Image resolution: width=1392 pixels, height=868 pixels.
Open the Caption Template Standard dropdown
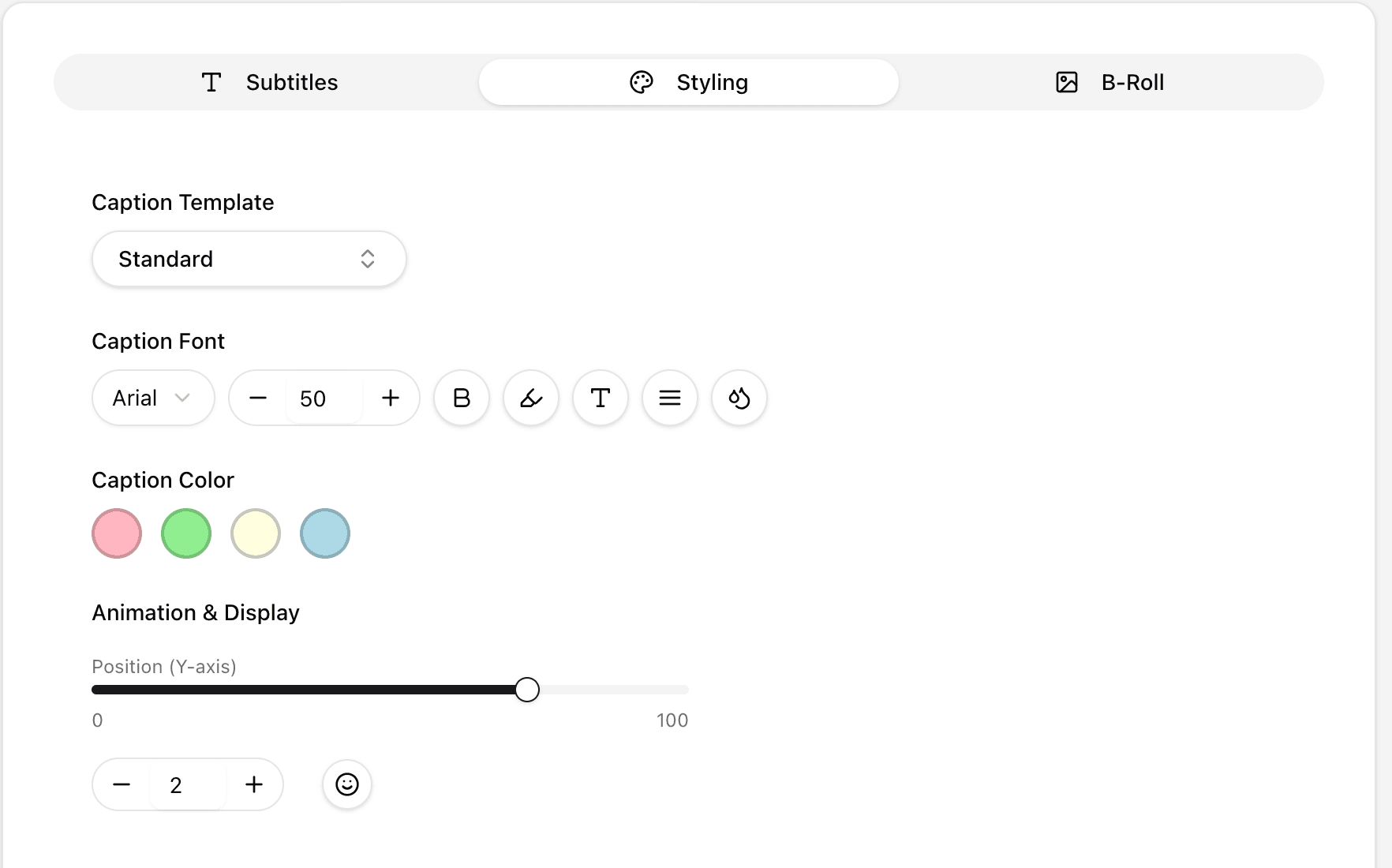pos(249,259)
